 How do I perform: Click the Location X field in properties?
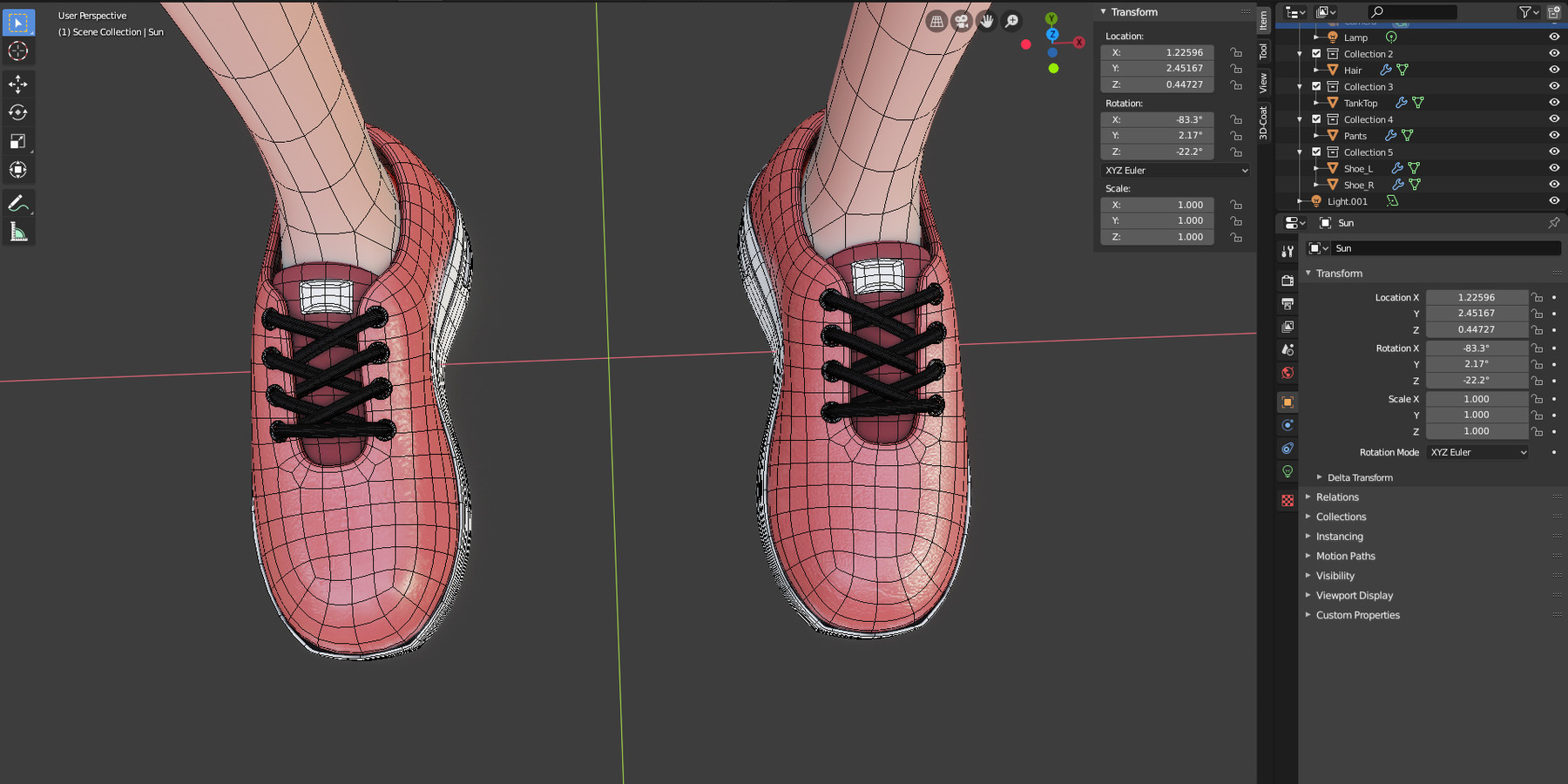coord(1476,297)
